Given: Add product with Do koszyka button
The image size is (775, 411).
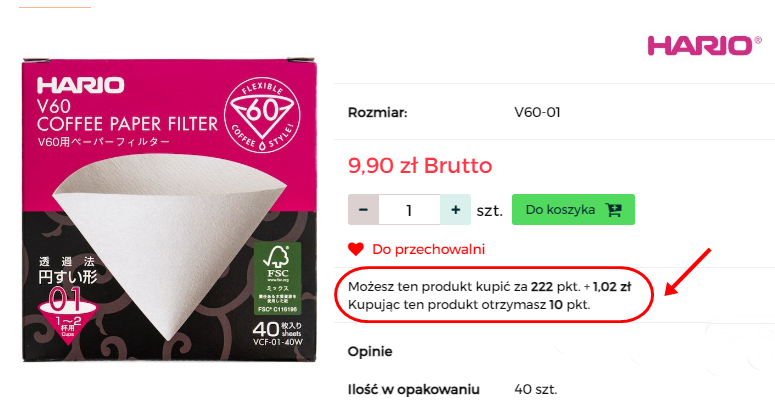Looking at the screenshot, I should click(x=573, y=209).
